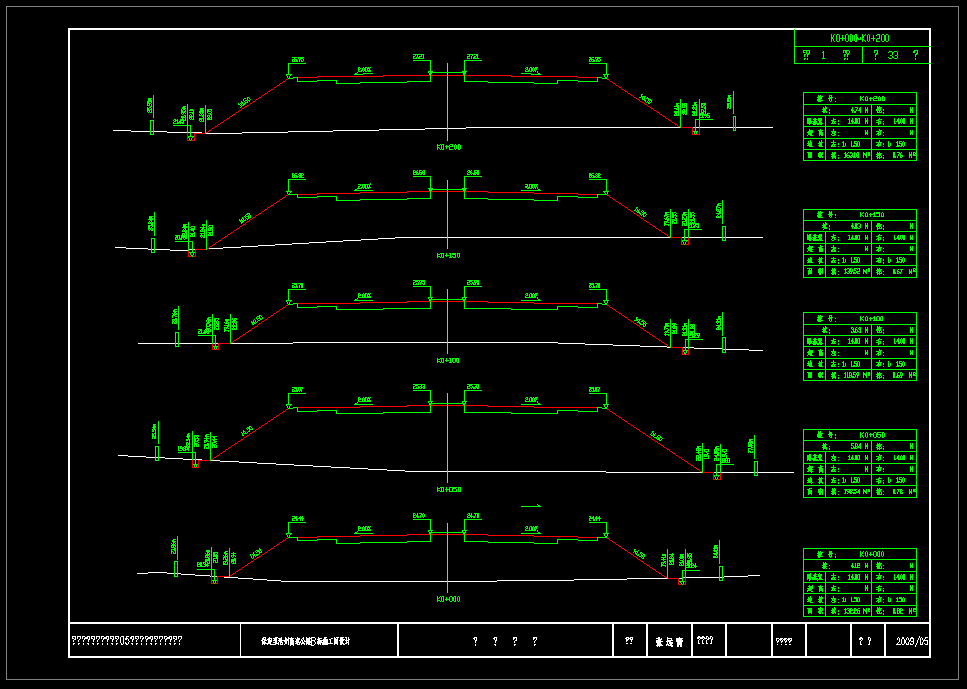Select the K0+000 data table header
967x689 pixels.
860,554
